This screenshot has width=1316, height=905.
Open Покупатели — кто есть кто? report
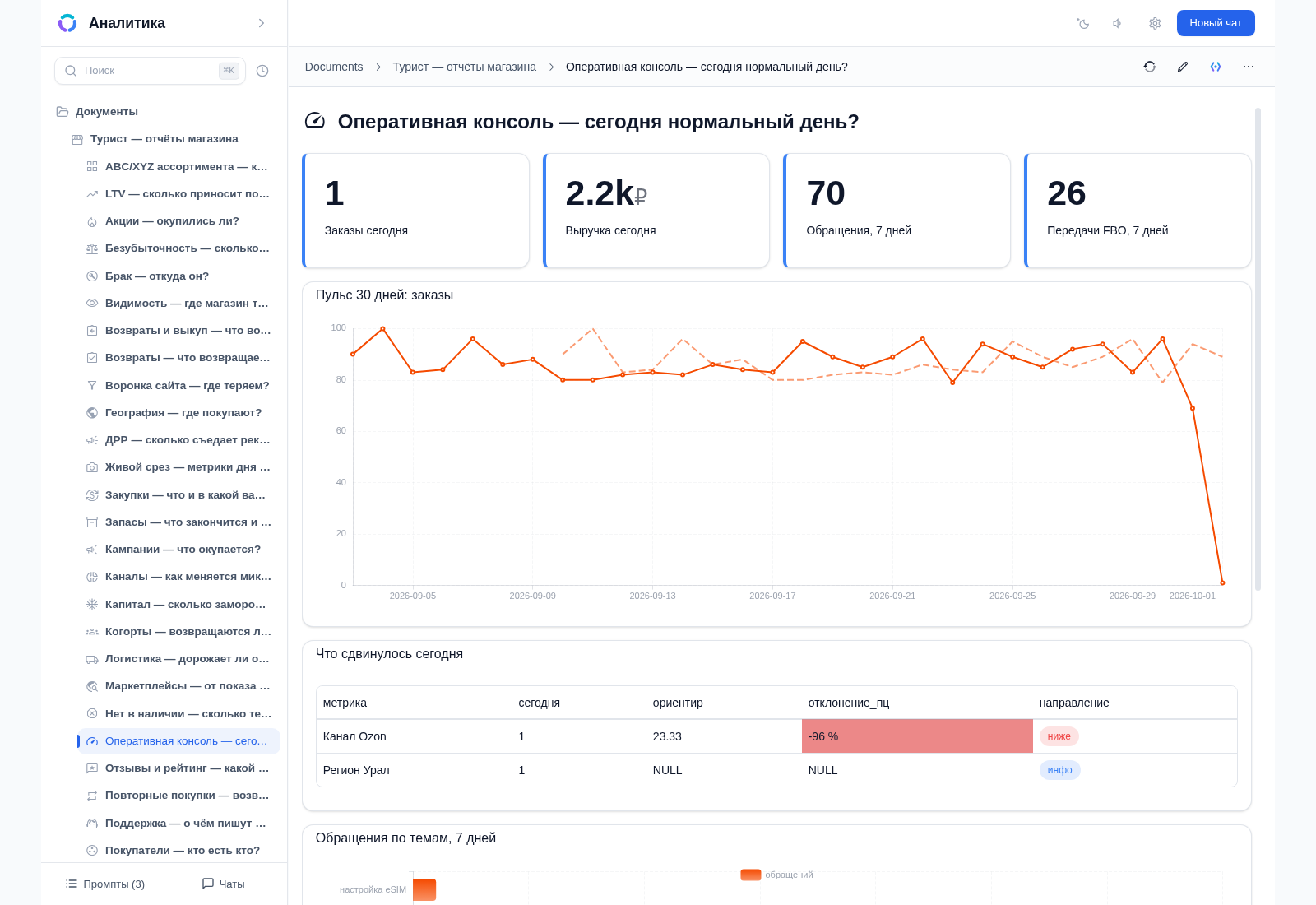coord(179,851)
